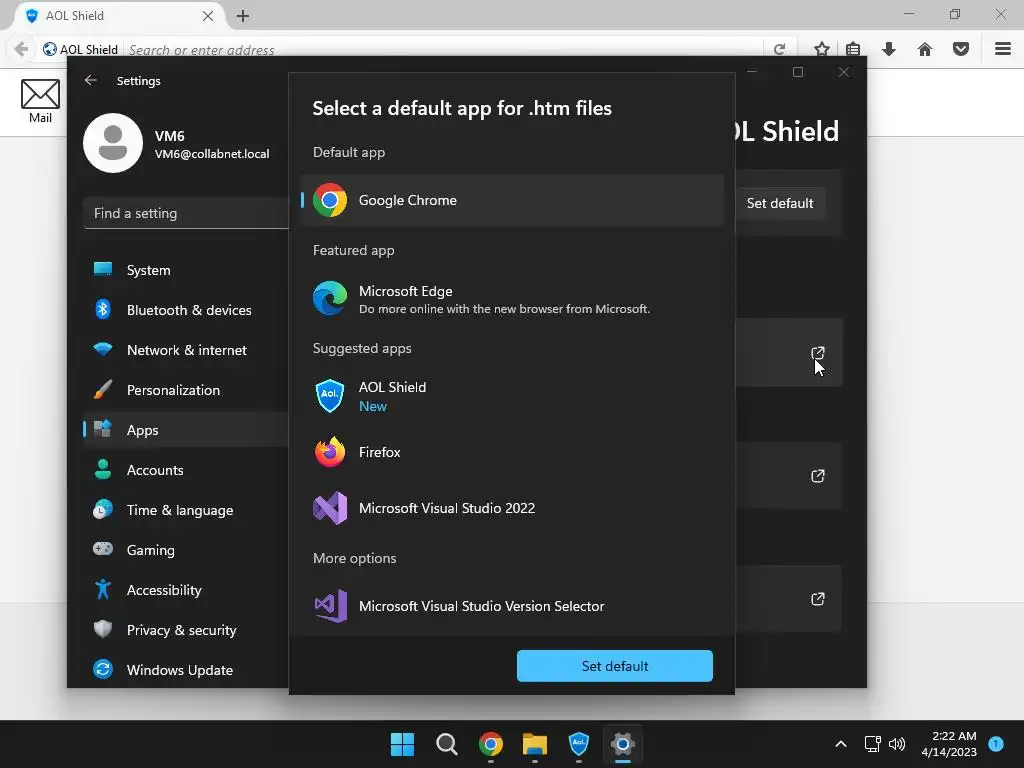Switch to Settings app in taskbar
The width and height of the screenshot is (1024, 768).
[623, 744]
